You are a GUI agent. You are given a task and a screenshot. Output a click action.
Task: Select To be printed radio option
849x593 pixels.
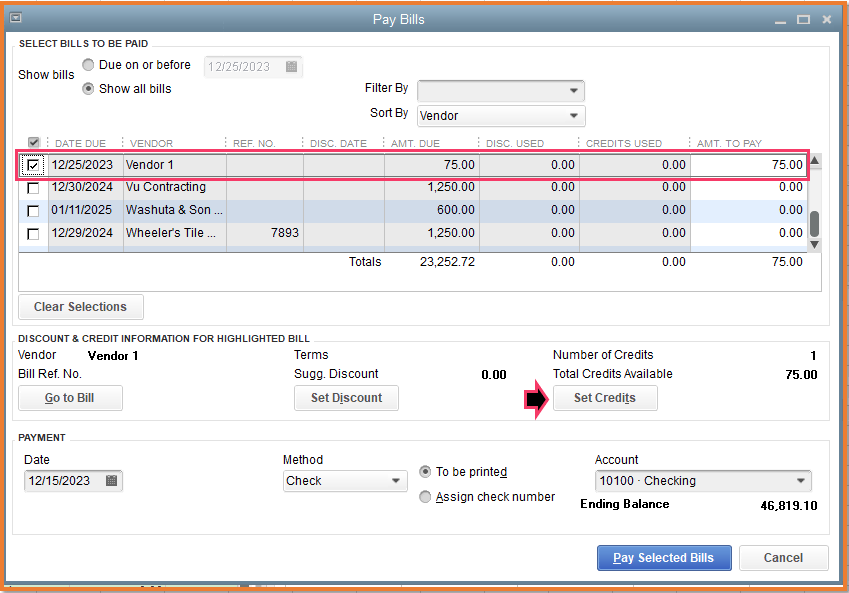pos(426,472)
